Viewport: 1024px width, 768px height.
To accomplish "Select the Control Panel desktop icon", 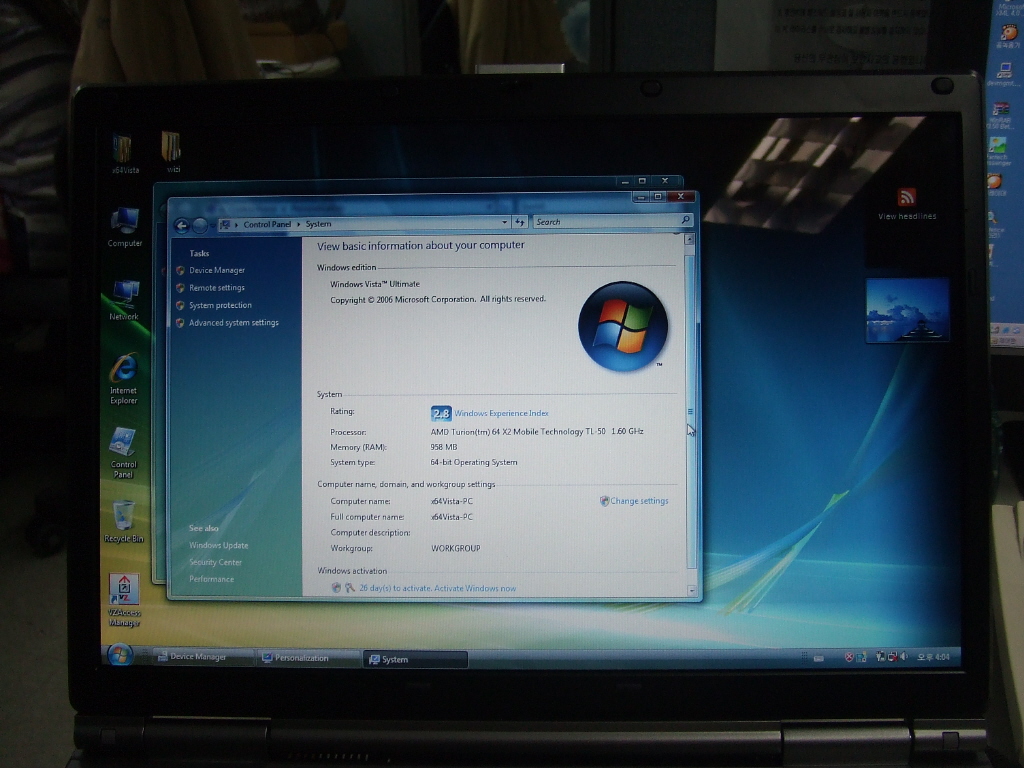I will coord(123,453).
